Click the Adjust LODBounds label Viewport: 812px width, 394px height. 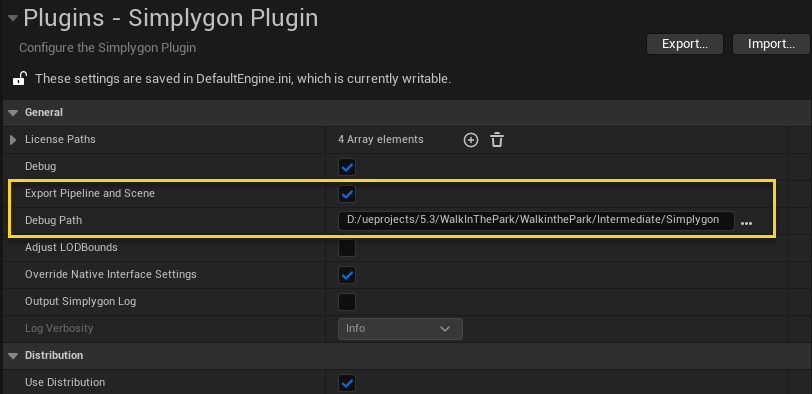coord(71,247)
